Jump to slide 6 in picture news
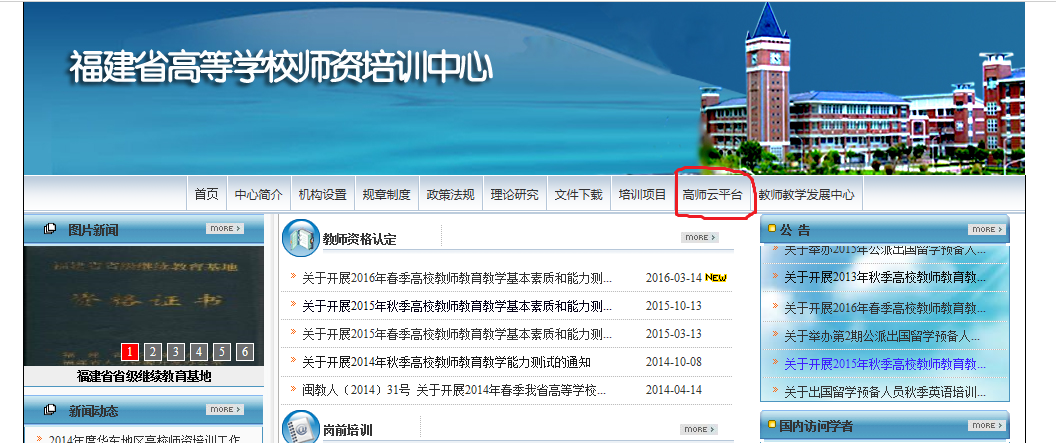1056x443 pixels. 245,351
